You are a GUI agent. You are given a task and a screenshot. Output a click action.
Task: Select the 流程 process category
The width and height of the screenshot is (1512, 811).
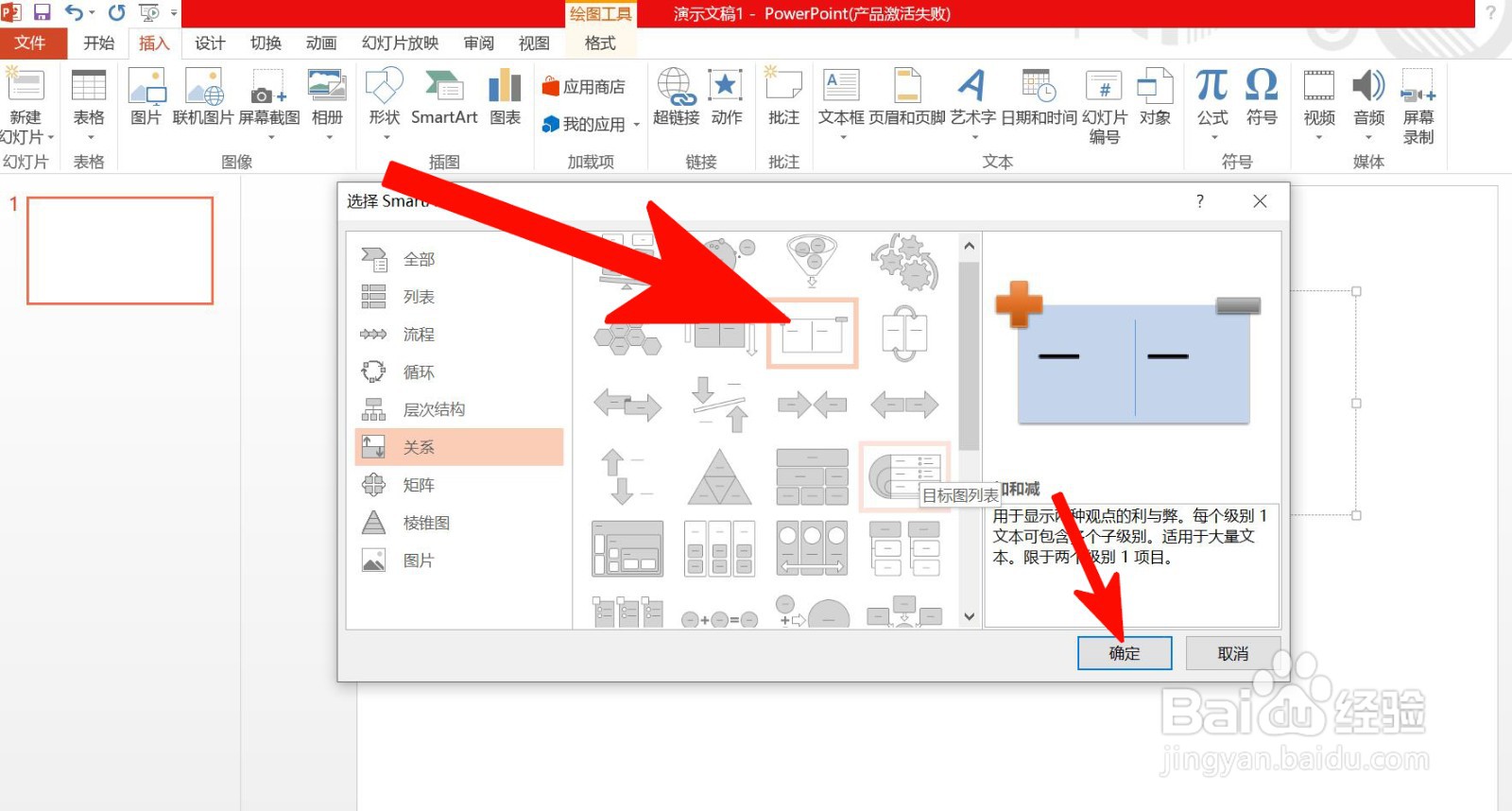tap(459, 335)
